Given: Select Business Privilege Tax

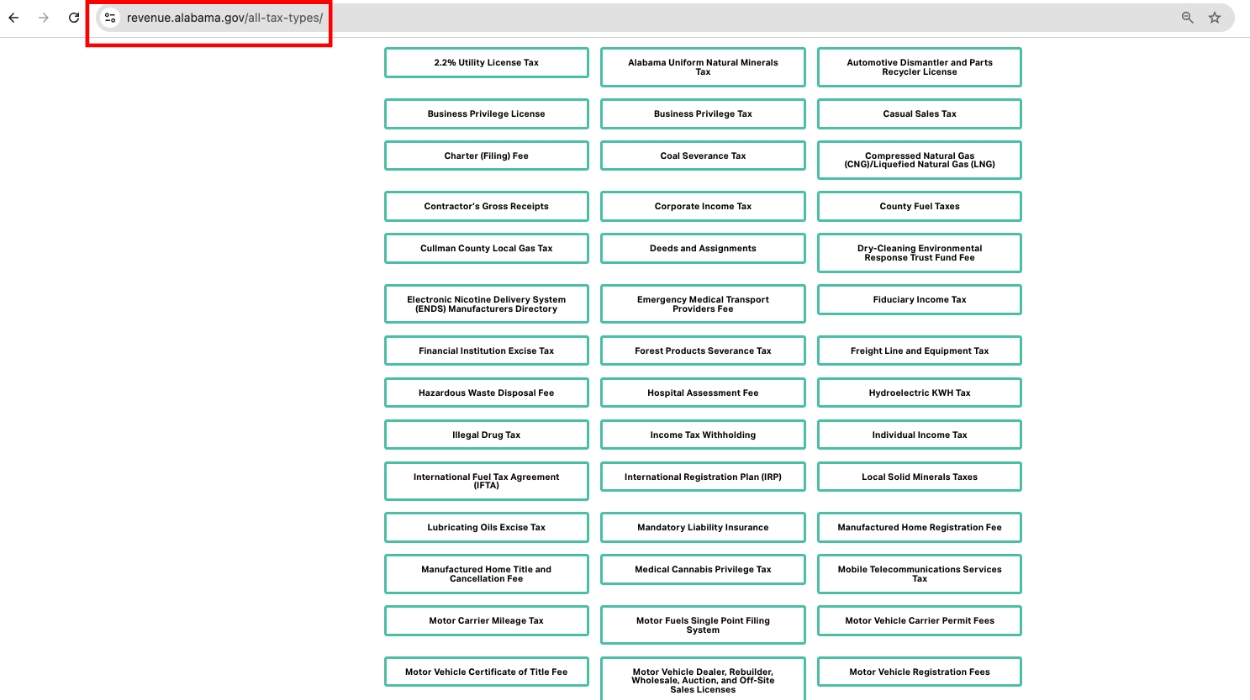Looking at the screenshot, I should pos(702,114).
